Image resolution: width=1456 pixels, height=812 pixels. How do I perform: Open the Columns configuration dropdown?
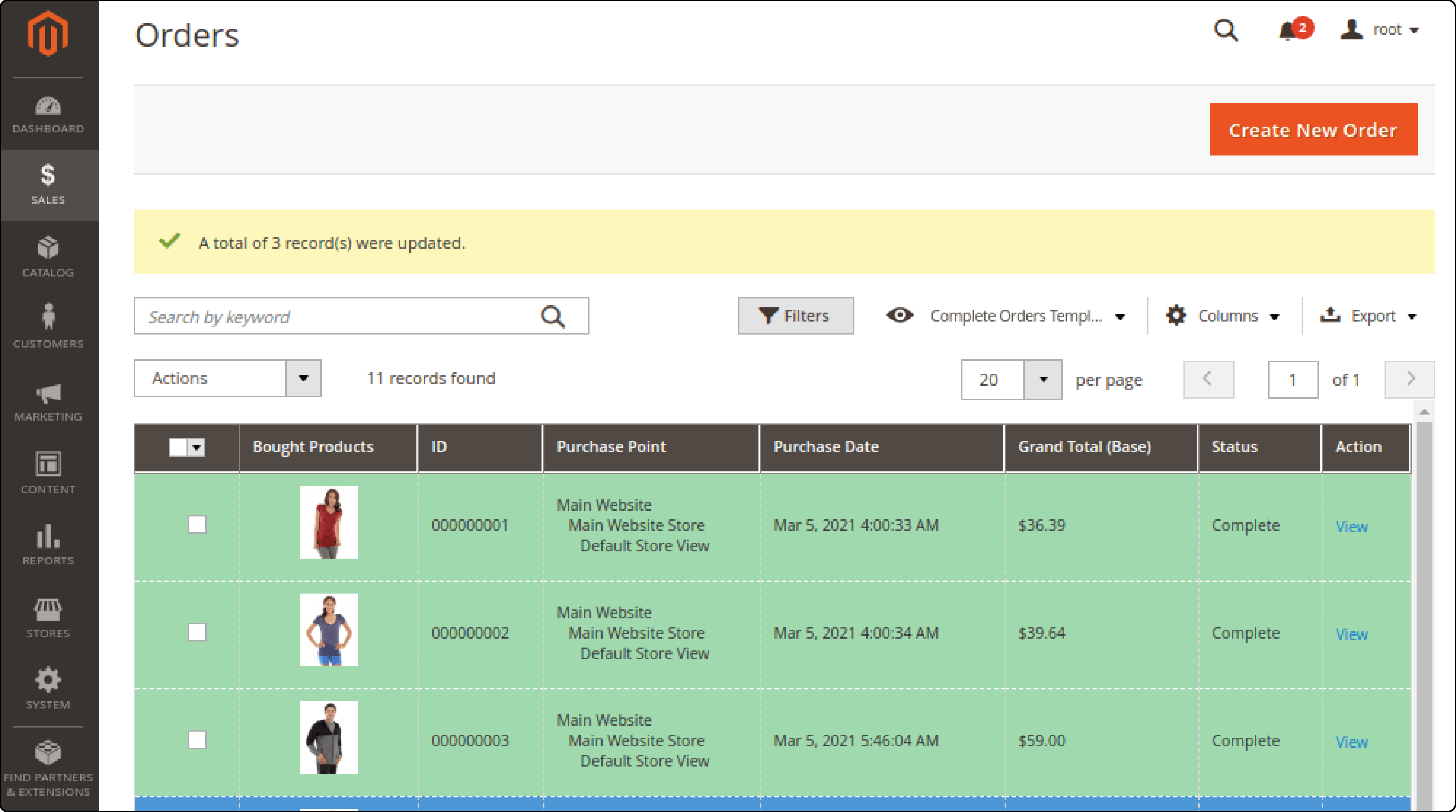[x=1225, y=315]
